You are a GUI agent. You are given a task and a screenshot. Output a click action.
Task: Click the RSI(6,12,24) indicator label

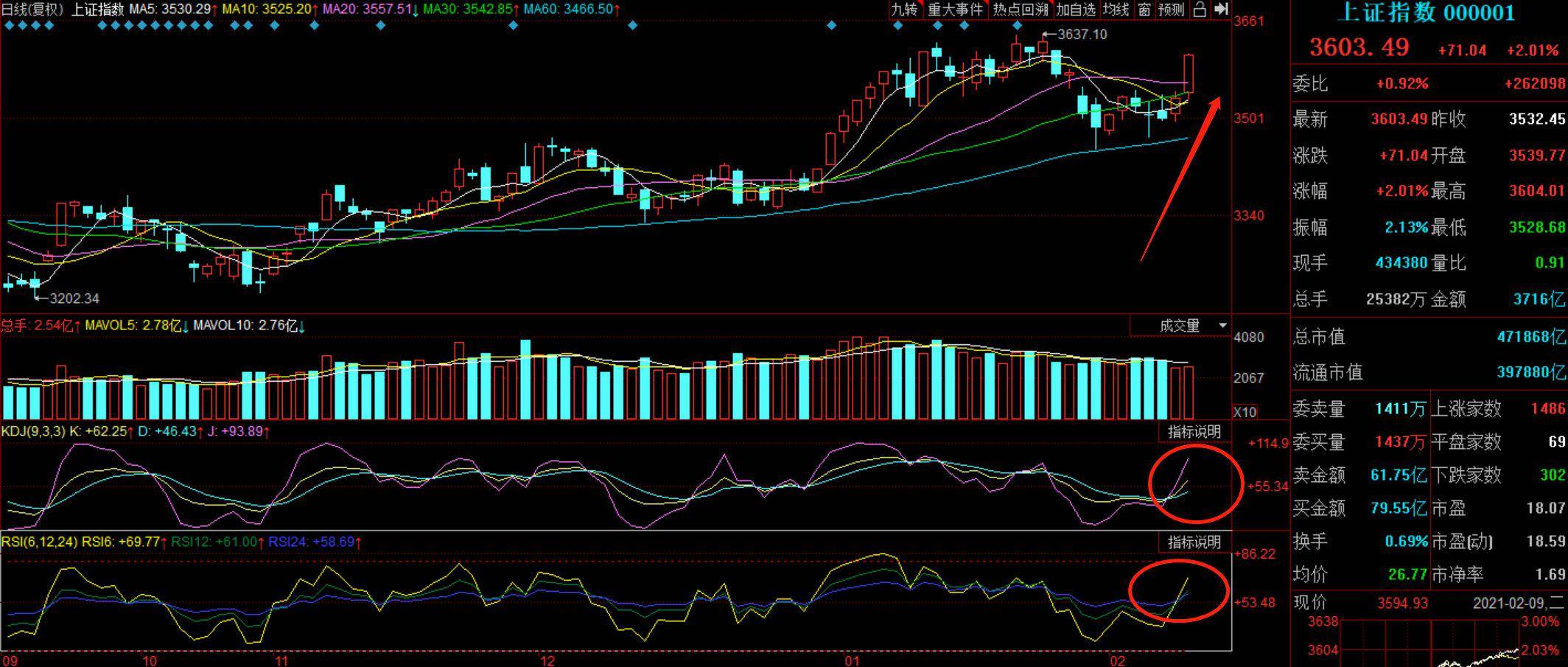tap(39, 542)
